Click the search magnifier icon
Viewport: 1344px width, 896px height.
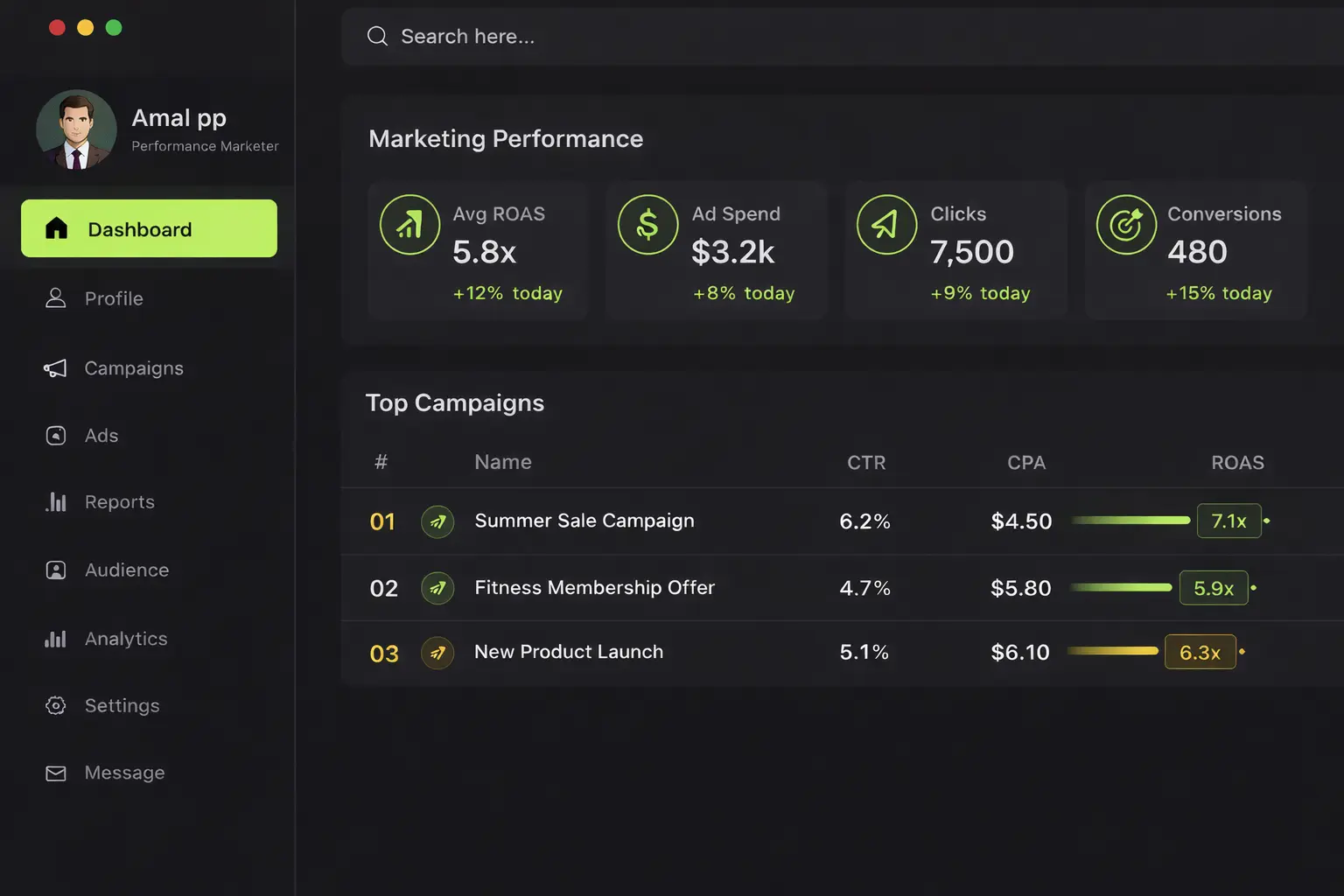[377, 36]
